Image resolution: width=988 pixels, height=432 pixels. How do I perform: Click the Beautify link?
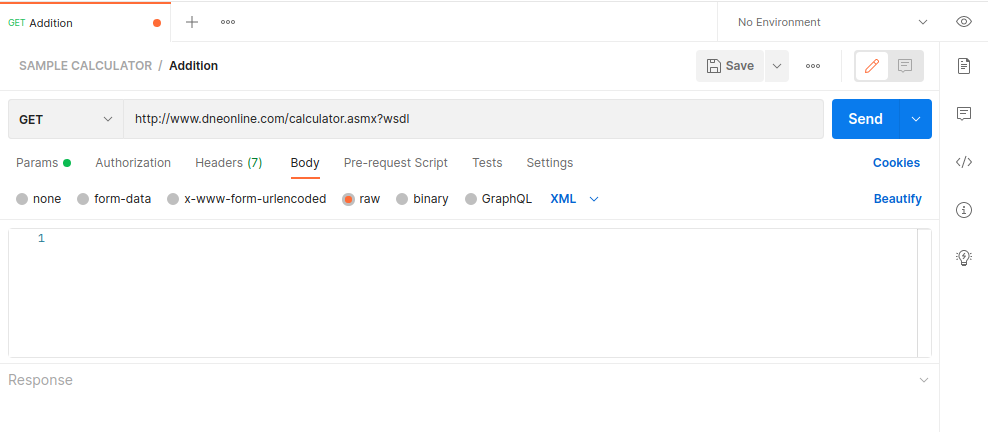(897, 199)
